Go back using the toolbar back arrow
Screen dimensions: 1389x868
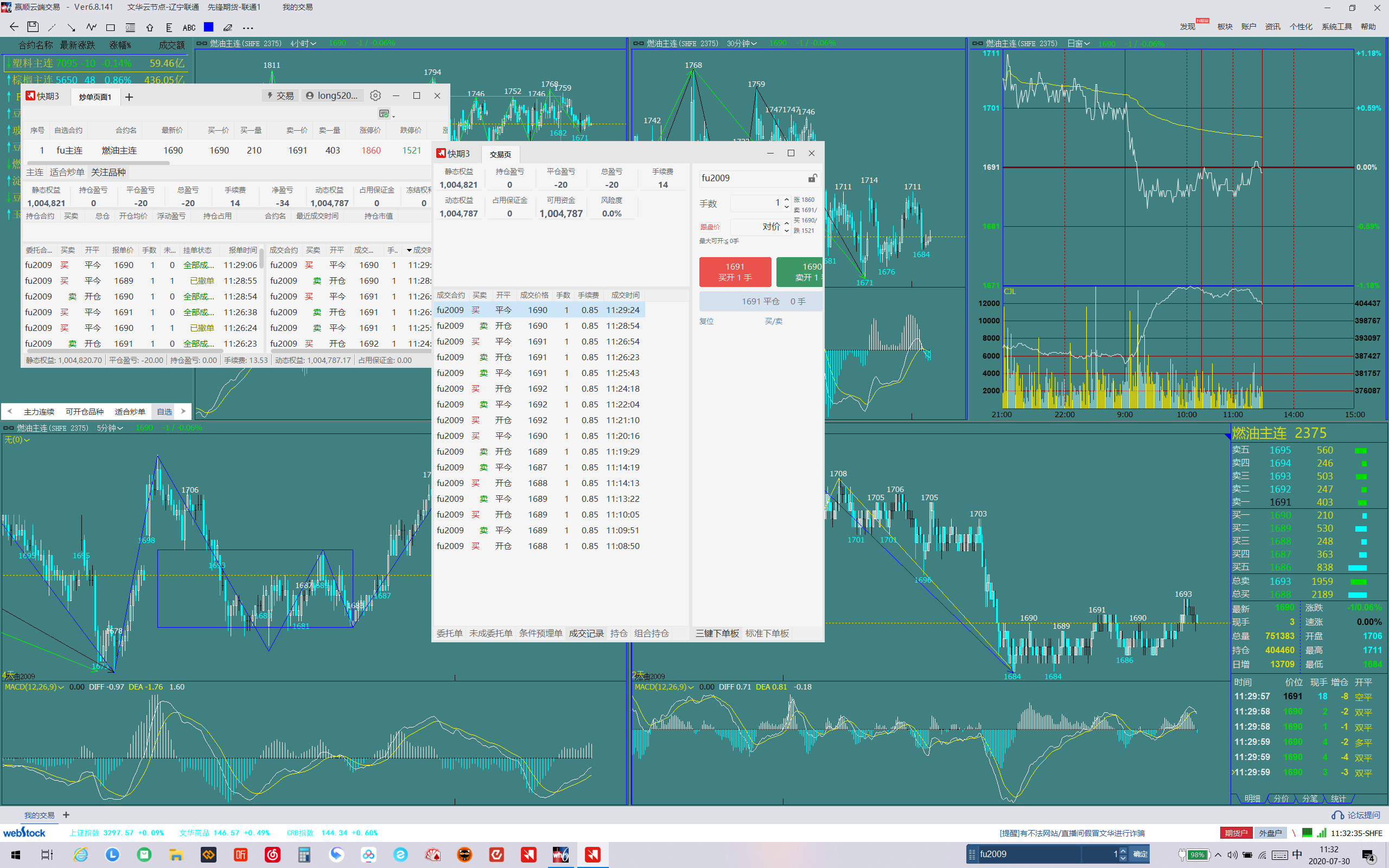point(14,27)
